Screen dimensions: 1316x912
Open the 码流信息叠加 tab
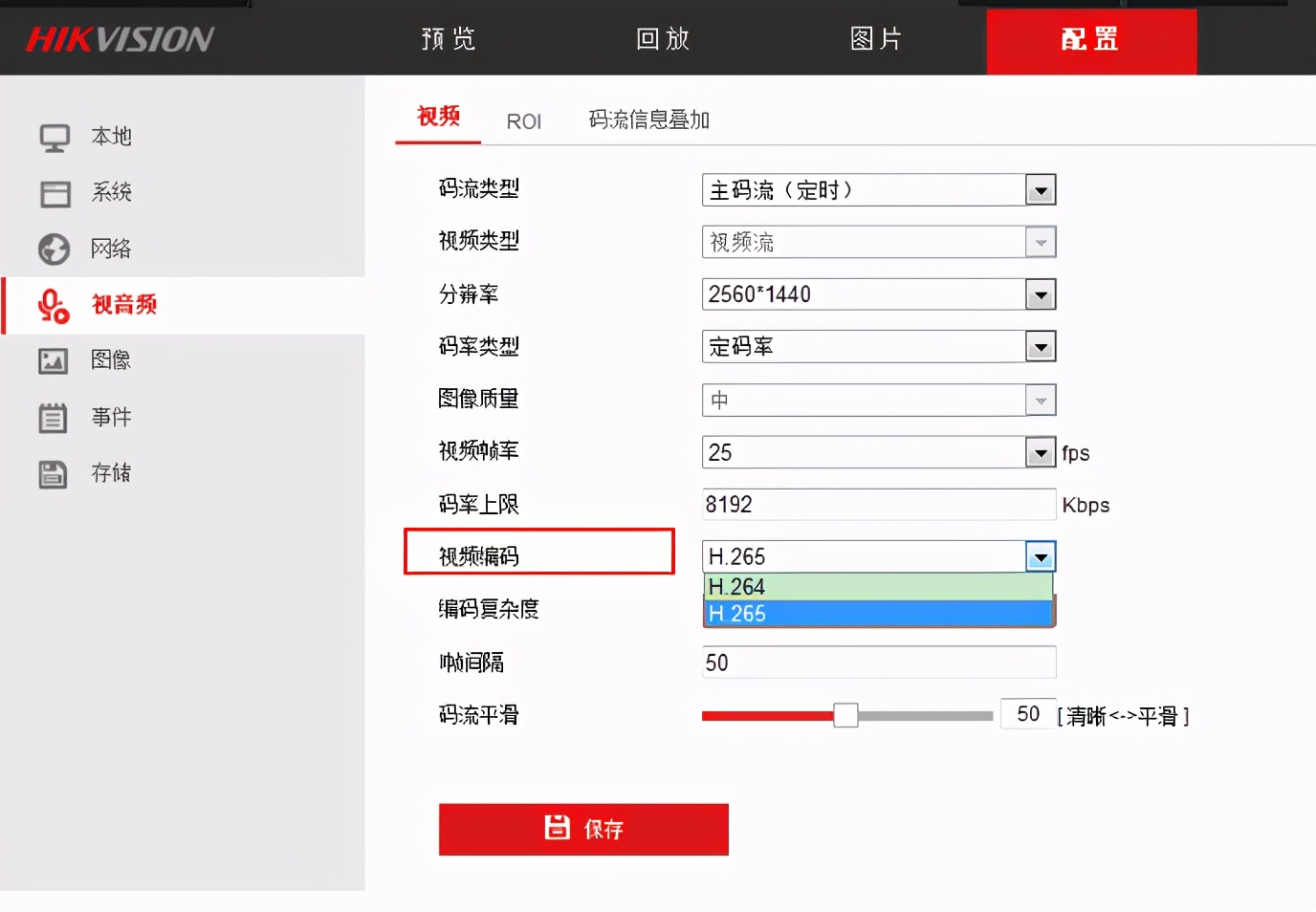[647, 118]
